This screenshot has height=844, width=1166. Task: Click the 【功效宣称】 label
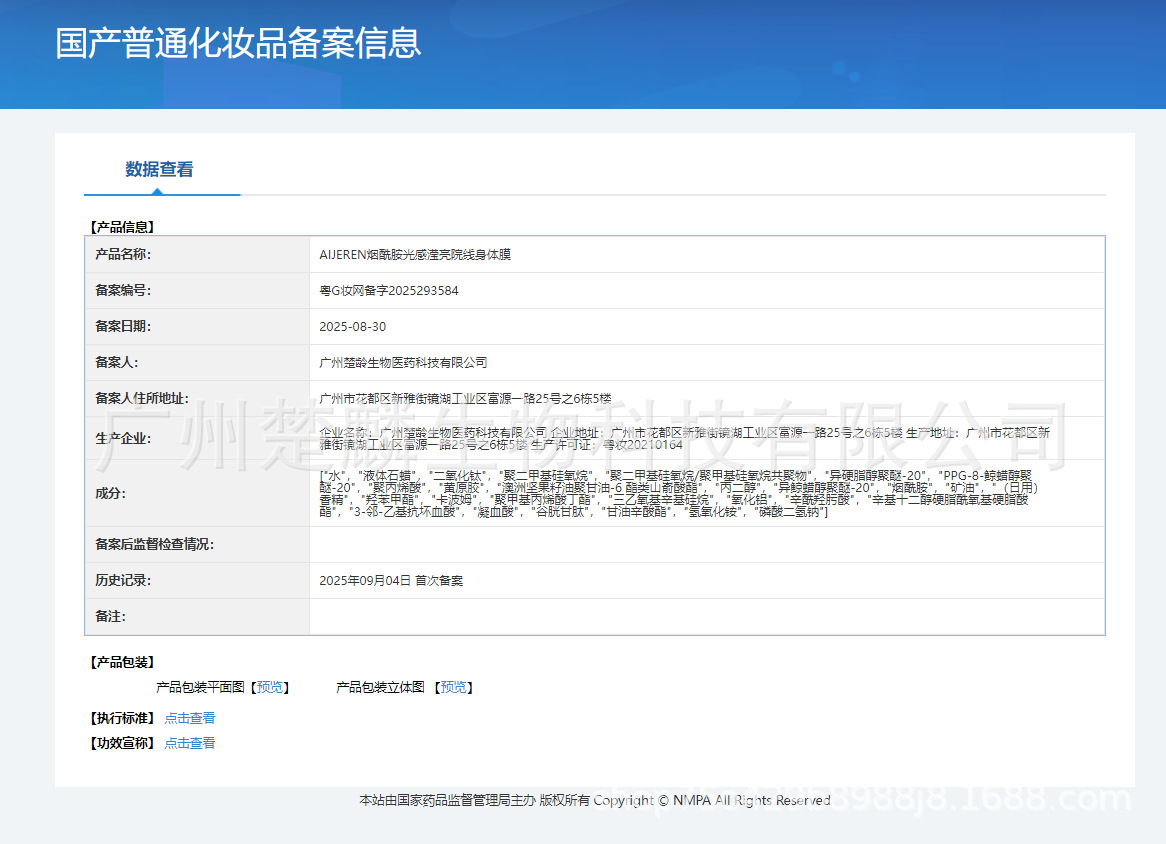pos(122,743)
